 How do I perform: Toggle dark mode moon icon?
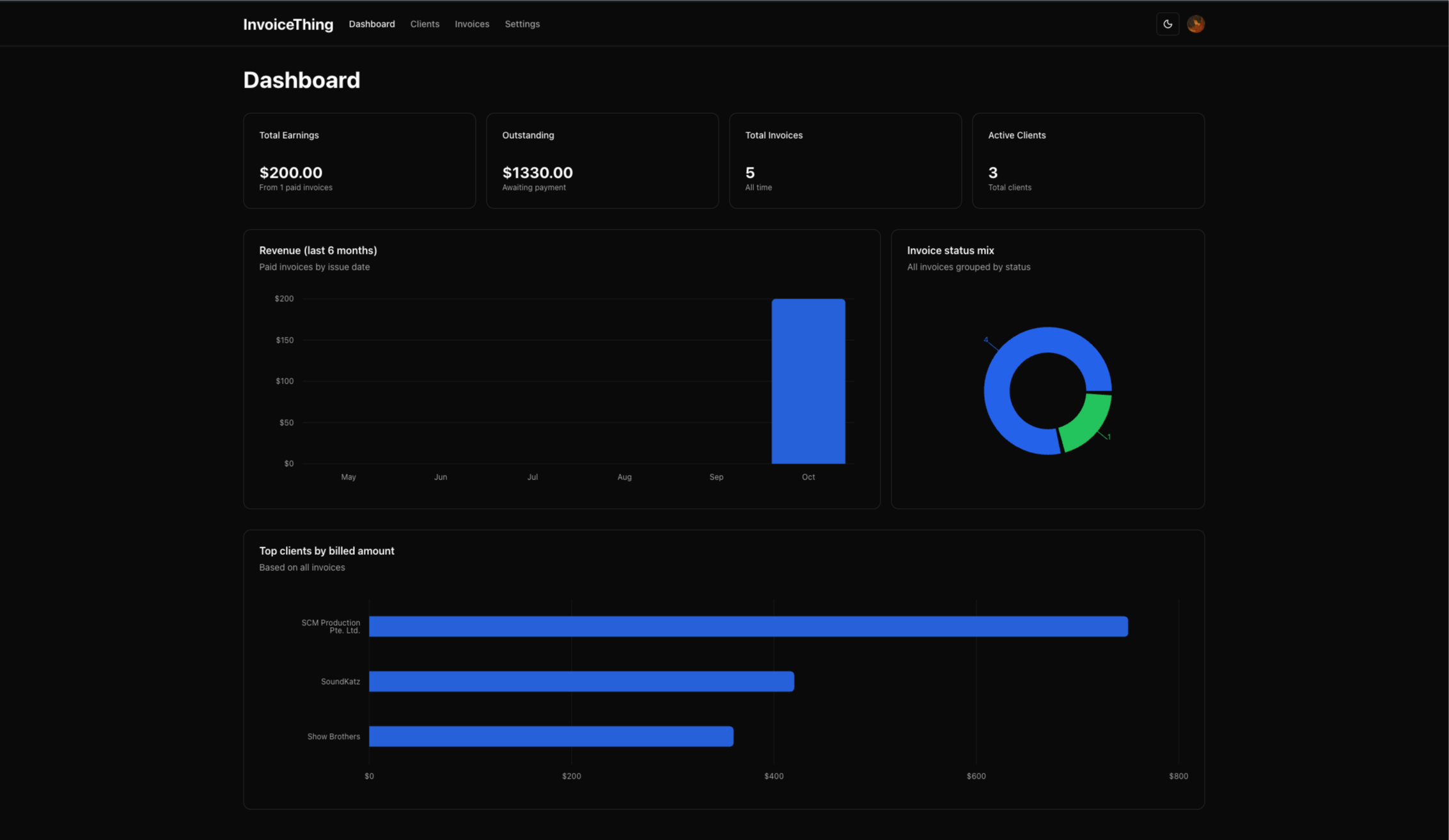click(1167, 24)
